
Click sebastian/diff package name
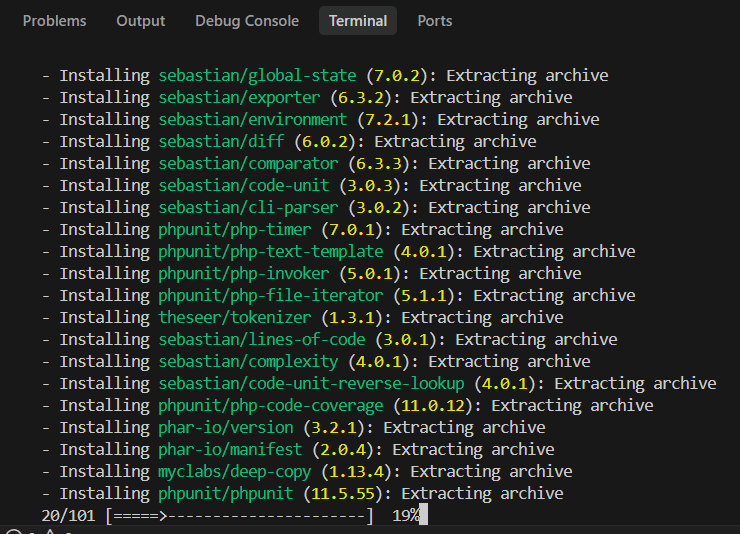click(x=221, y=142)
